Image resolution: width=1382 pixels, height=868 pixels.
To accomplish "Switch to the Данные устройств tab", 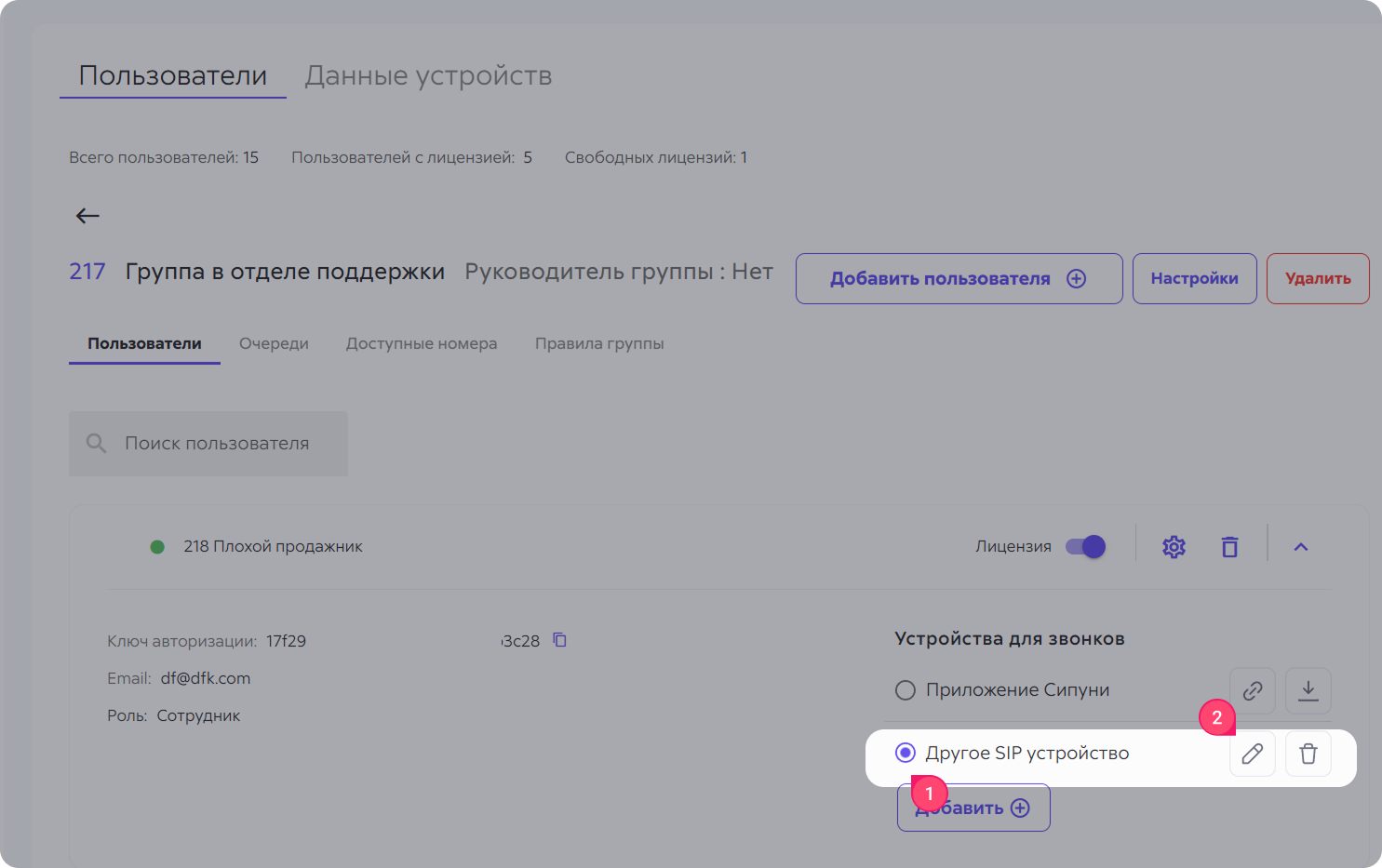I will (x=428, y=75).
